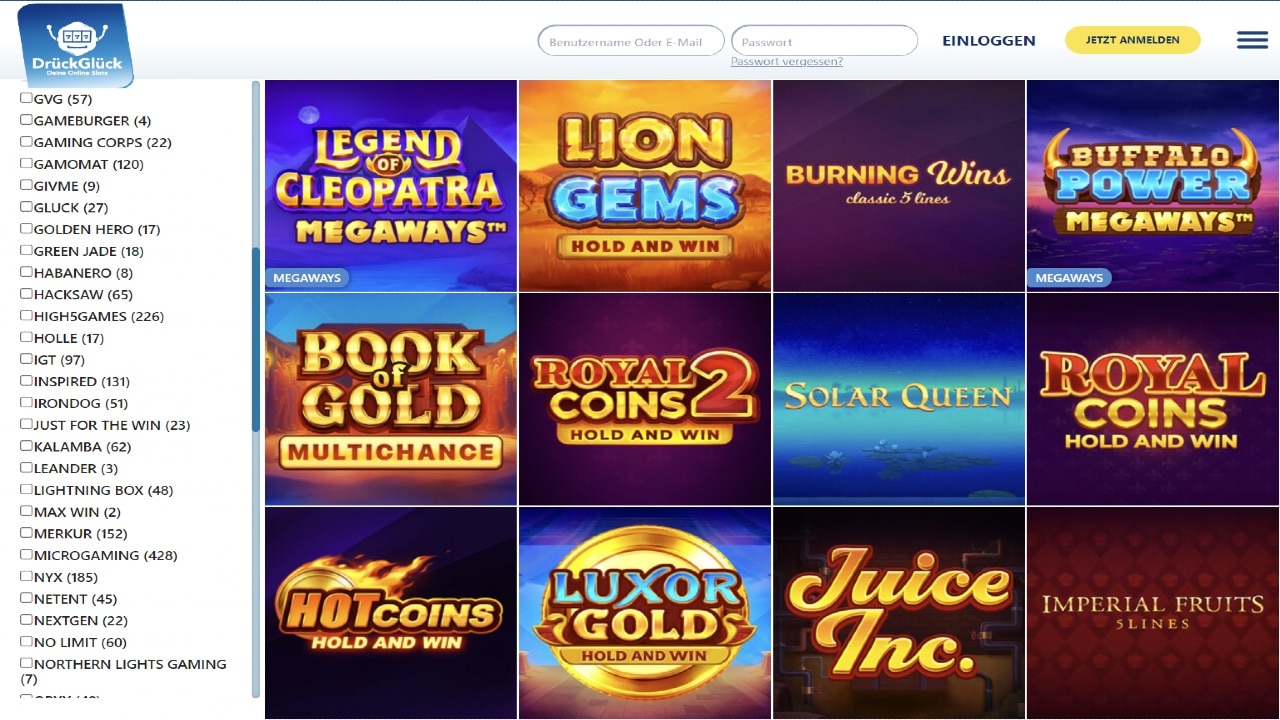Open the hamburger menu
The width and height of the screenshot is (1280, 720).
pyautogui.click(x=1252, y=40)
